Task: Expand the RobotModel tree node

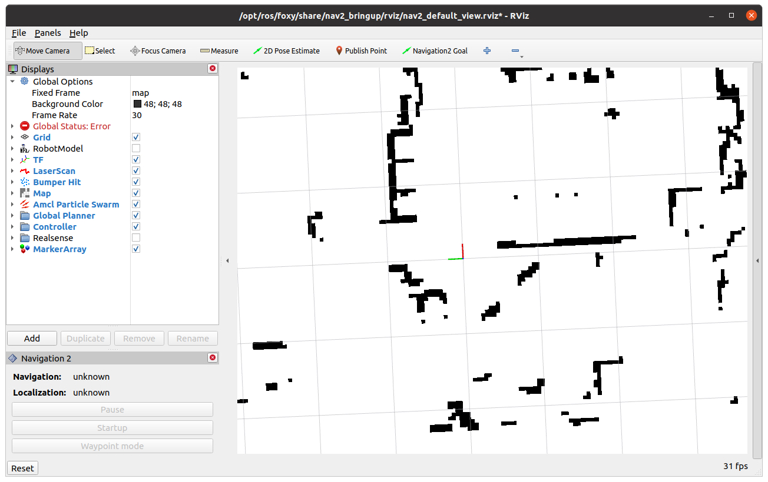Action: pyautogui.click(x=12, y=148)
